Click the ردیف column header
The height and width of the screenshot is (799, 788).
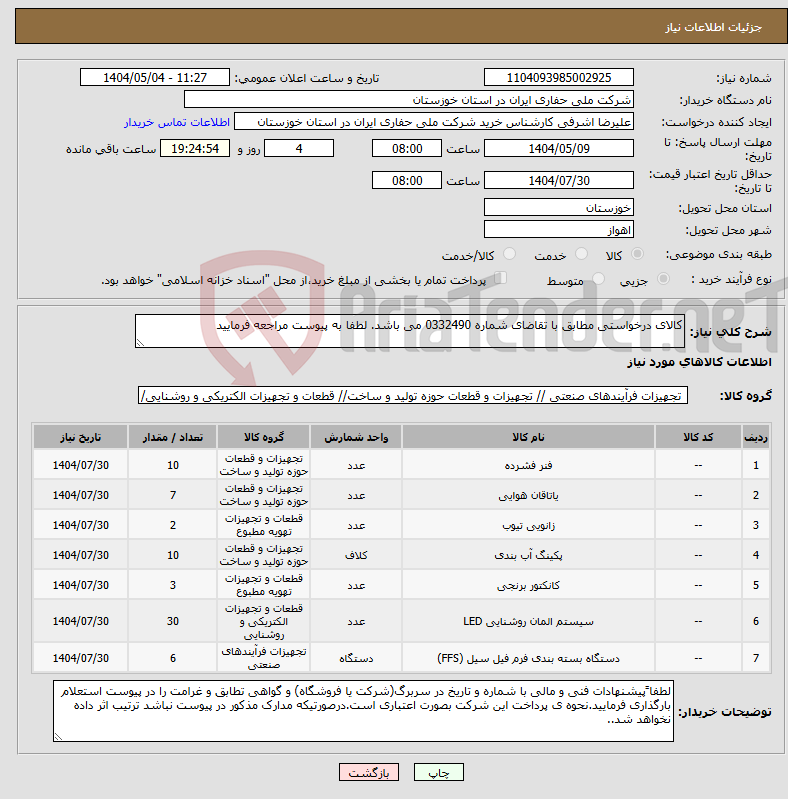pyautogui.click(x=756, y=437)
